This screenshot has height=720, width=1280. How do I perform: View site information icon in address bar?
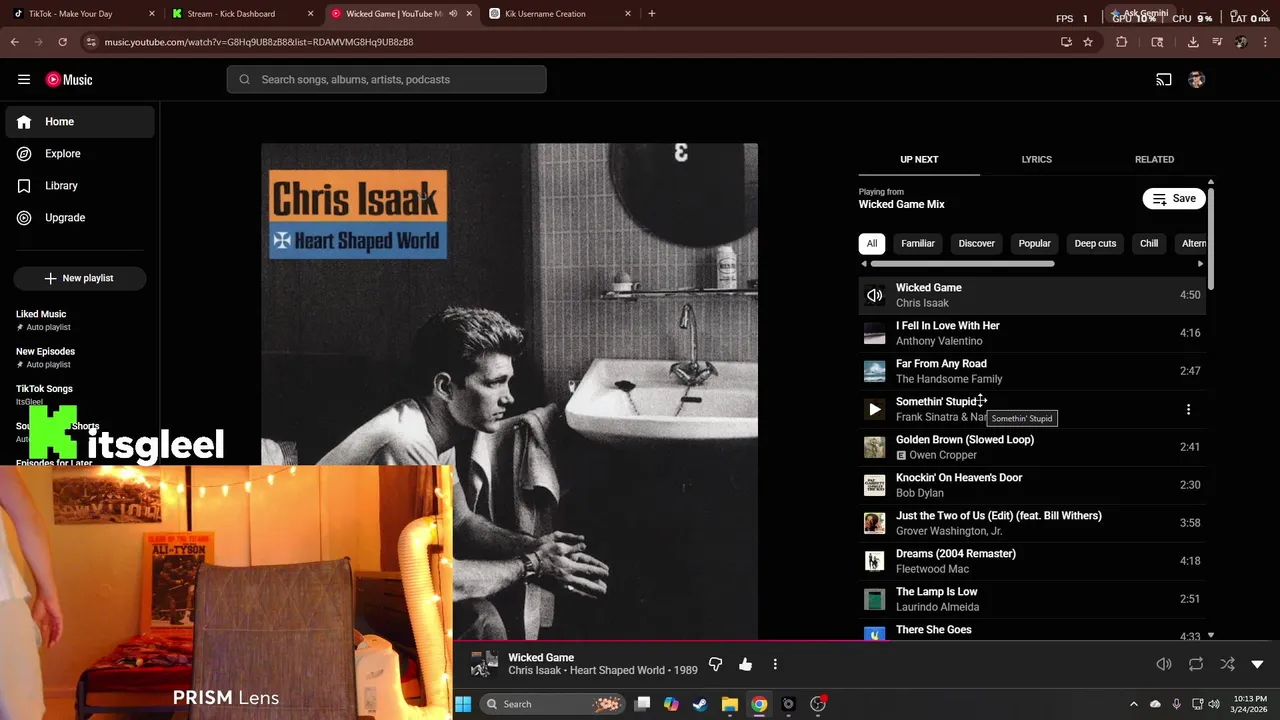[x=91, y=42]
